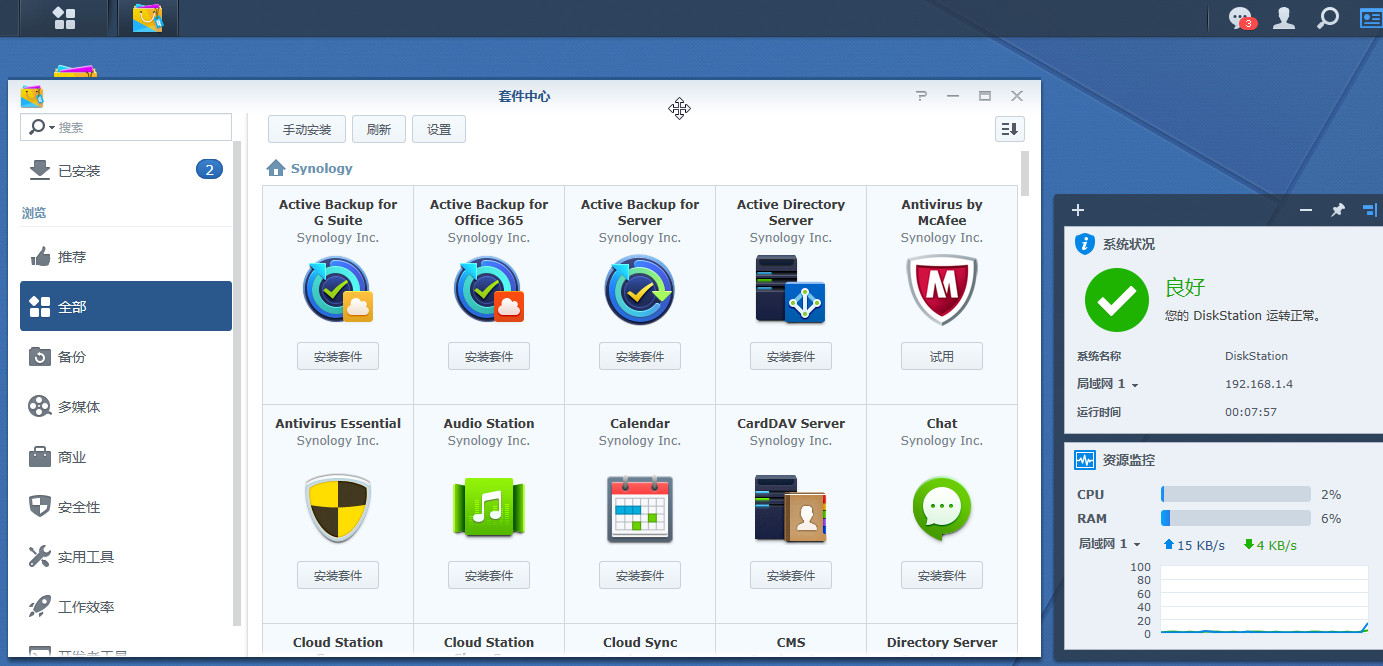Click Antivirus Essential shield icon
This screenshot has height=666, width=1383.
[x=338, y=508]
